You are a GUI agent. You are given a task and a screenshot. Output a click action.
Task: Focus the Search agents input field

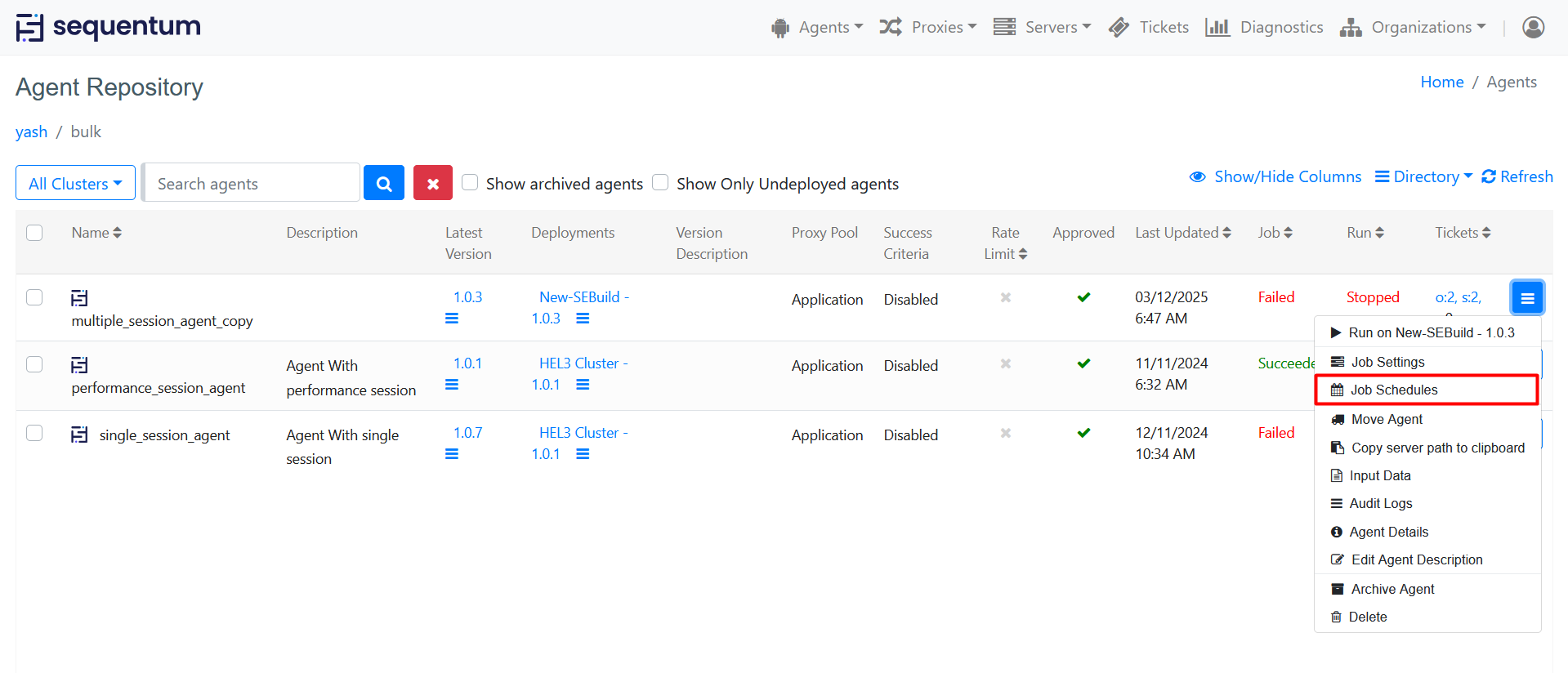tap(252, 184)
